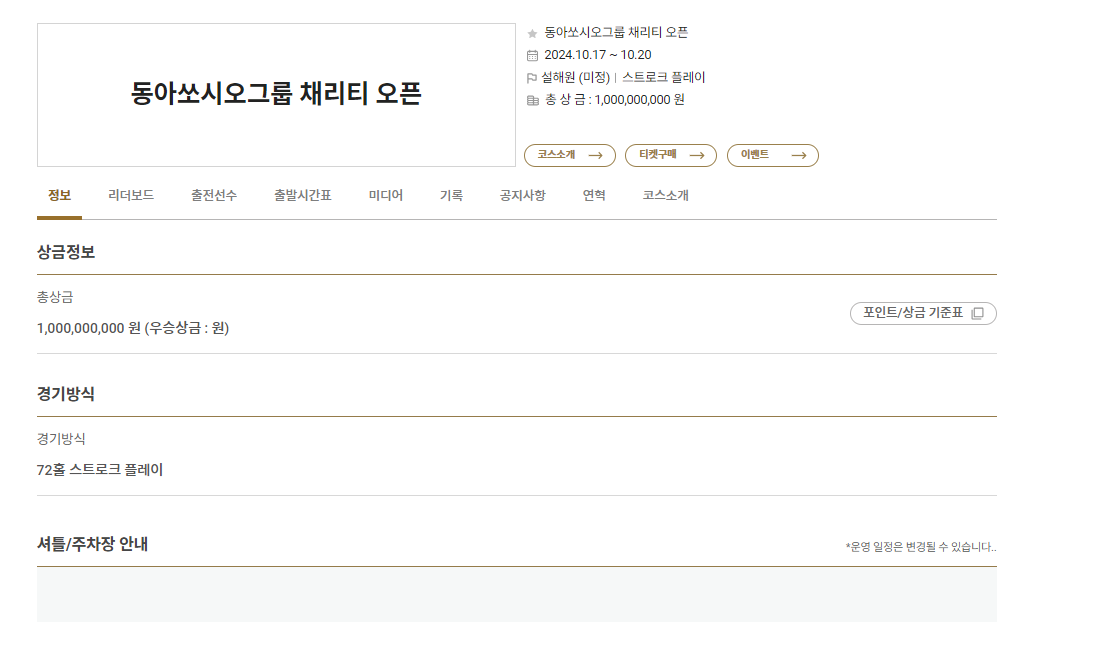The height and width of the screenshot is (647, 1102).
Task: Click the tournament name text beside the star
Action: point(616,32)
